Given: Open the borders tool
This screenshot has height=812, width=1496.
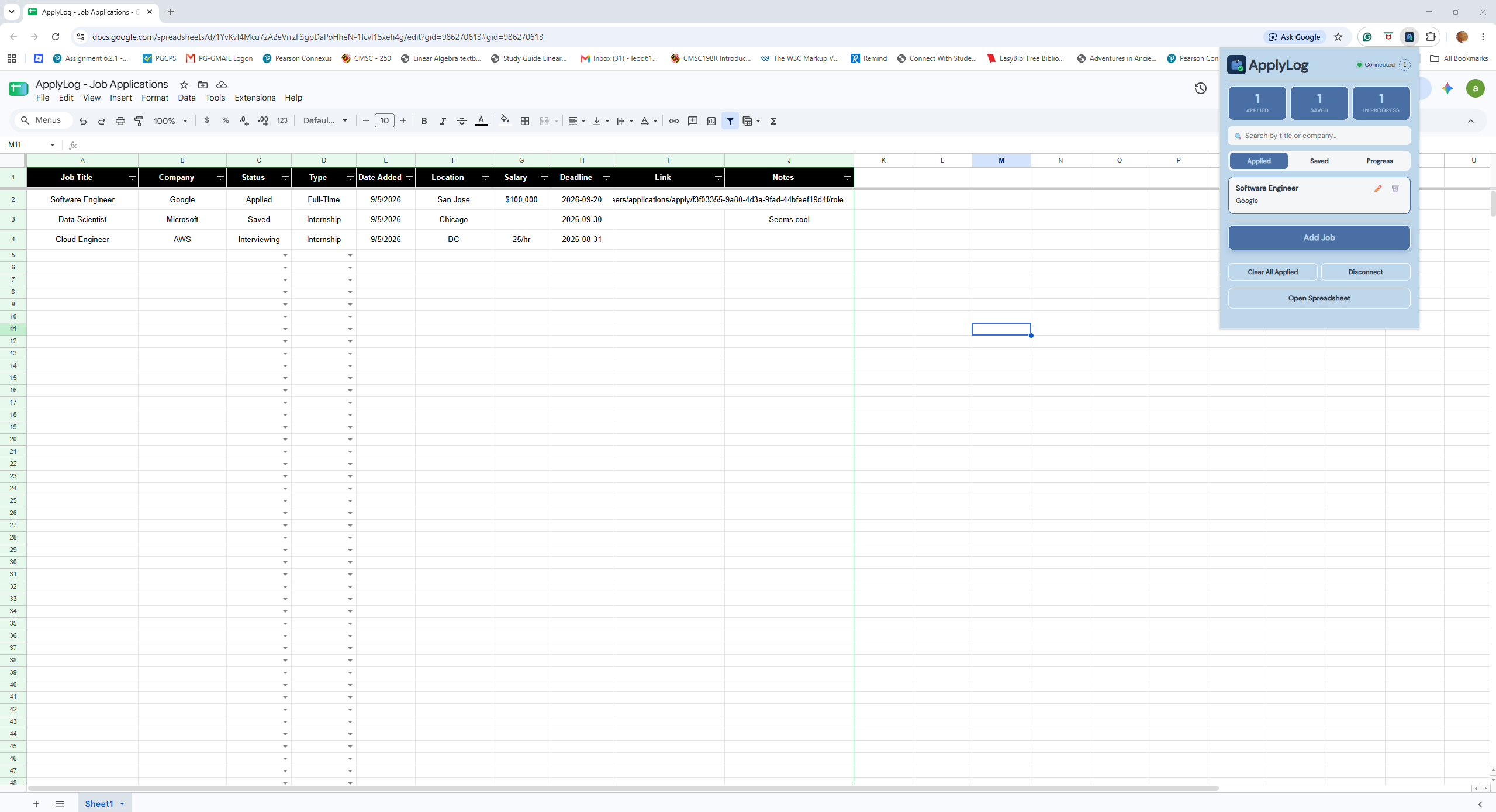Looking at the screenshot, I should point(525,121).
